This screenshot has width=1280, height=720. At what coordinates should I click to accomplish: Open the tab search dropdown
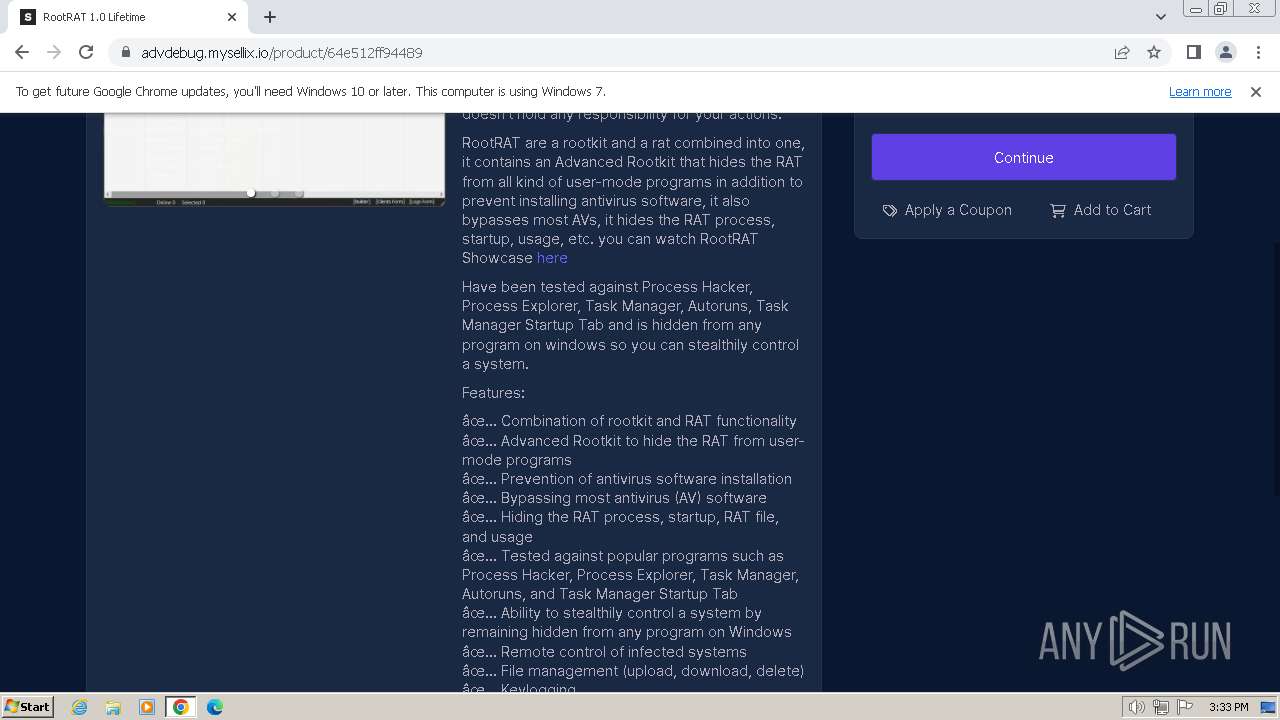click(1160, 17)
